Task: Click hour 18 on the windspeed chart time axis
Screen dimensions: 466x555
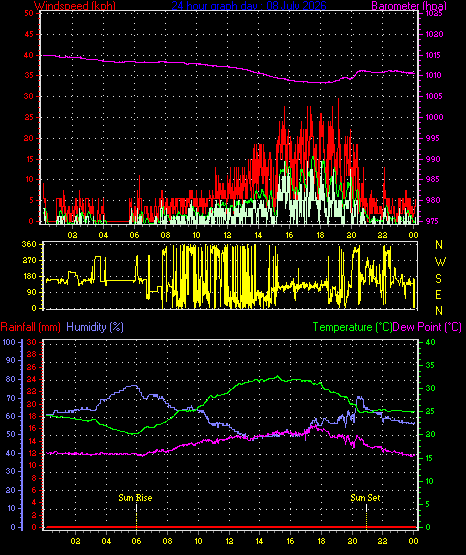Action: 320,235
